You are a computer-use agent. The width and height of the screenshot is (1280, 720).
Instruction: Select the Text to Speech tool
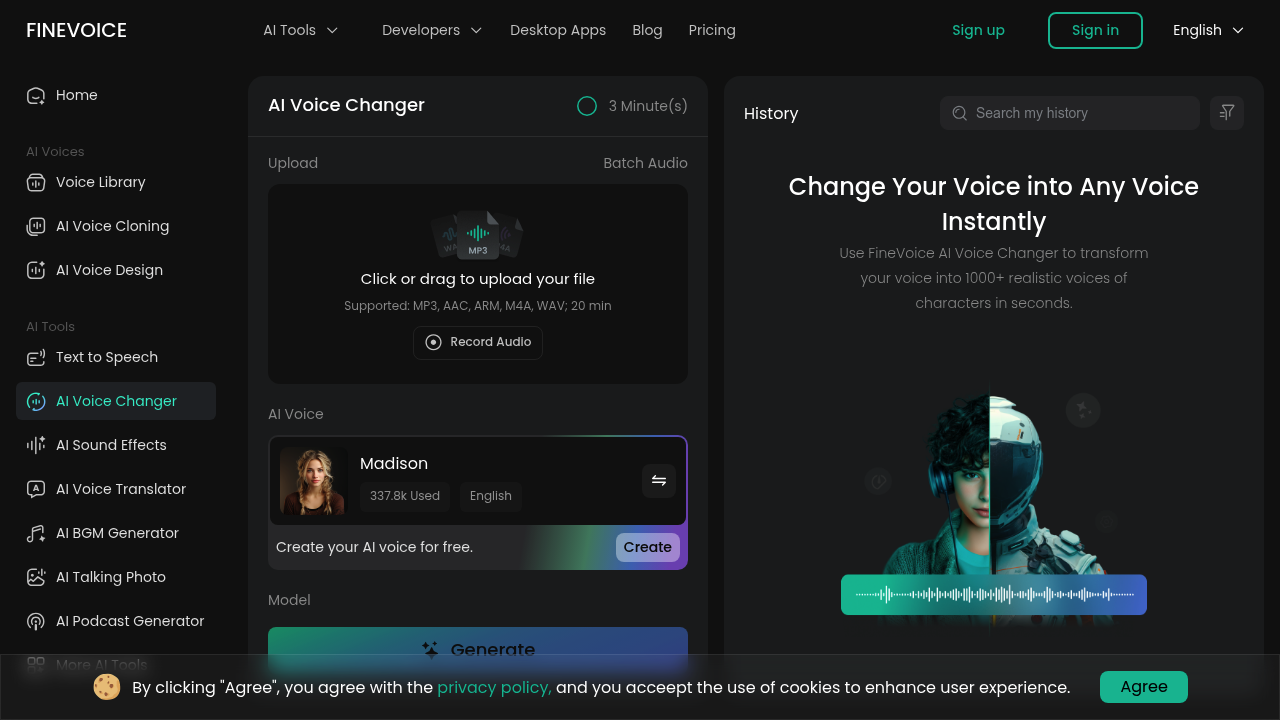(35, 357)
